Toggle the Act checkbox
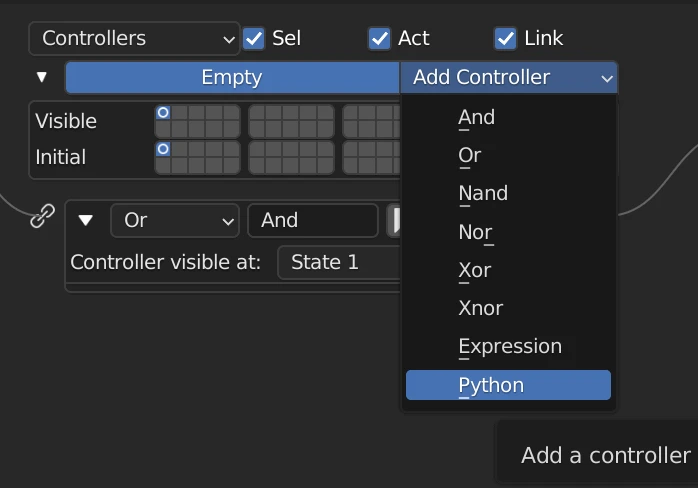This screenshot has height=488, width=698. click(x=379, y=38)
